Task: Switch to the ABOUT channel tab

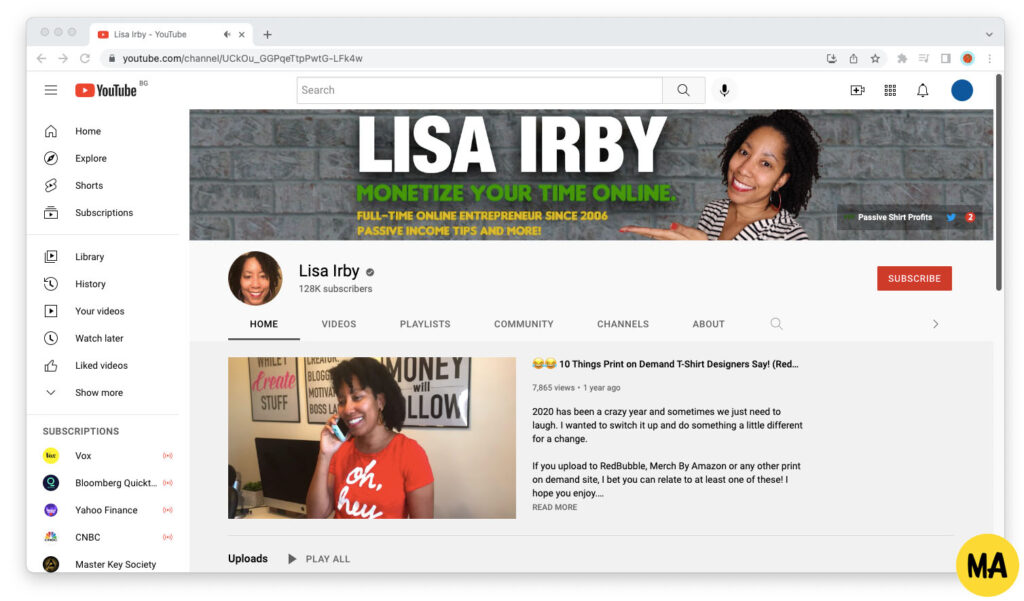Action: click(709, 324)
